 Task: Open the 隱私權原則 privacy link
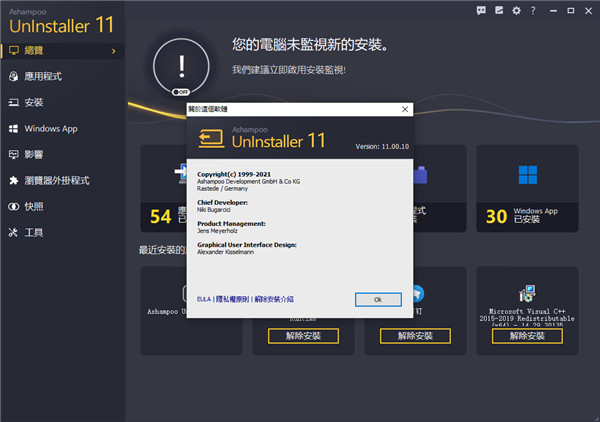232,299
